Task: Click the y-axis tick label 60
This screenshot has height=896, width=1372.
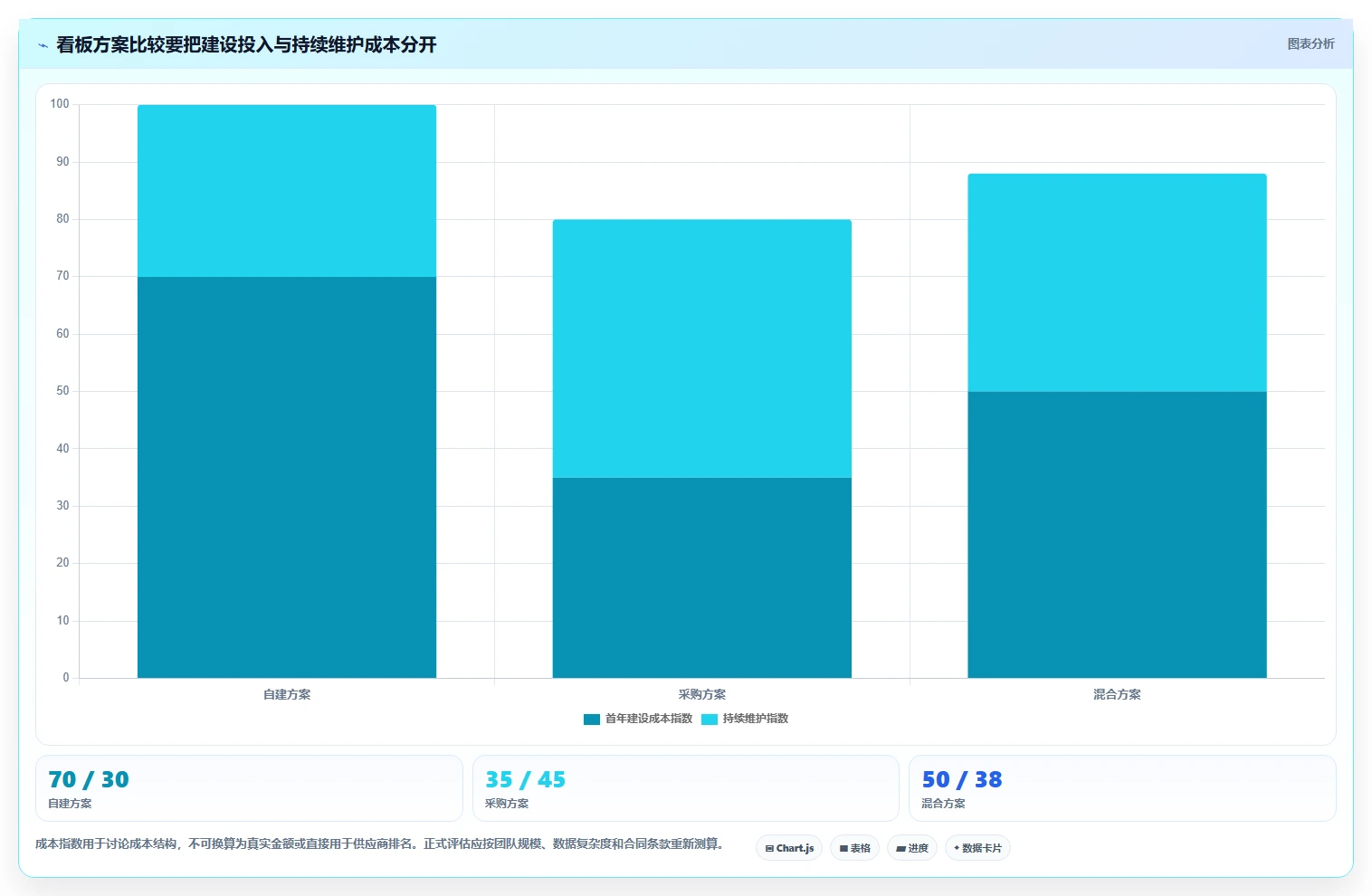Action: tap(62, 334)
